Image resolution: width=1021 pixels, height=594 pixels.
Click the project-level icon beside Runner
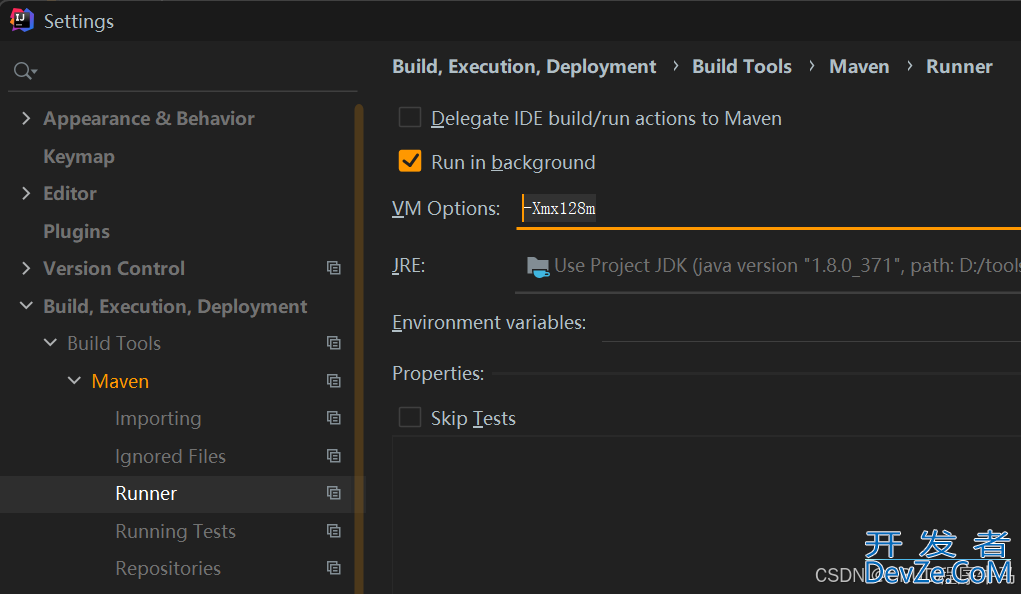tap(334, 493)
